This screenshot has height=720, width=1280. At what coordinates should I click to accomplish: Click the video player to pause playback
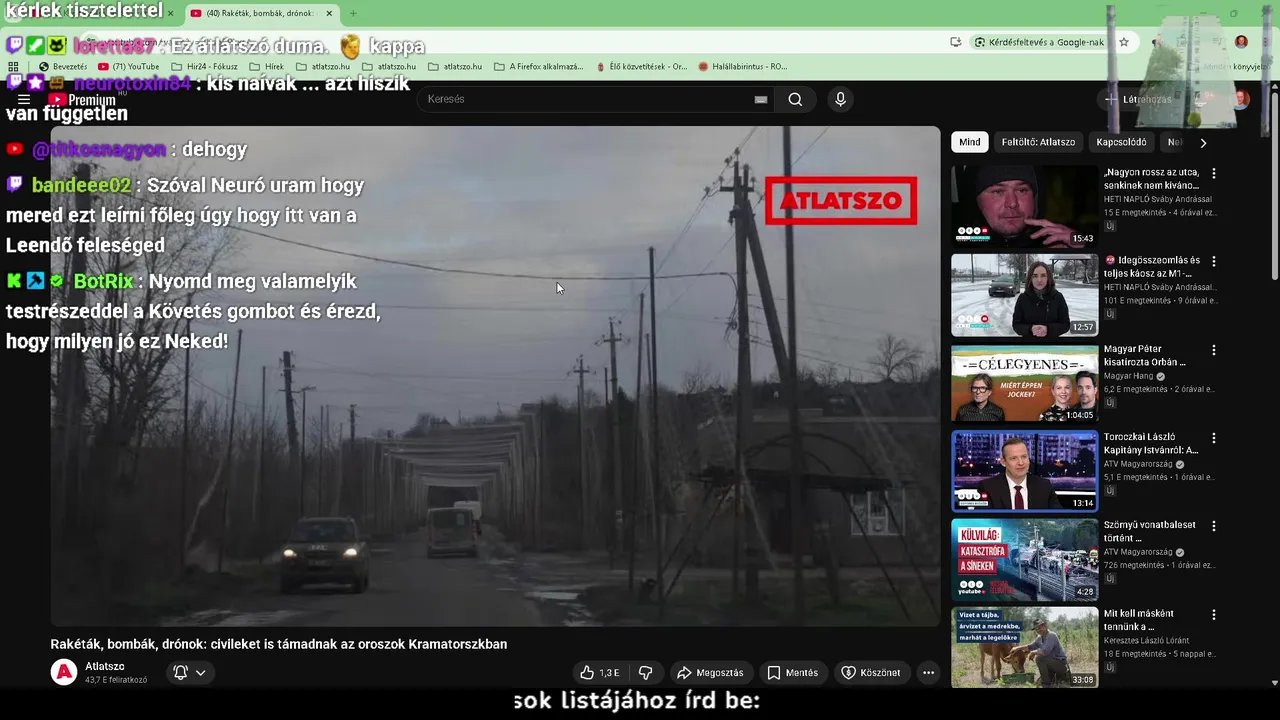495,376
